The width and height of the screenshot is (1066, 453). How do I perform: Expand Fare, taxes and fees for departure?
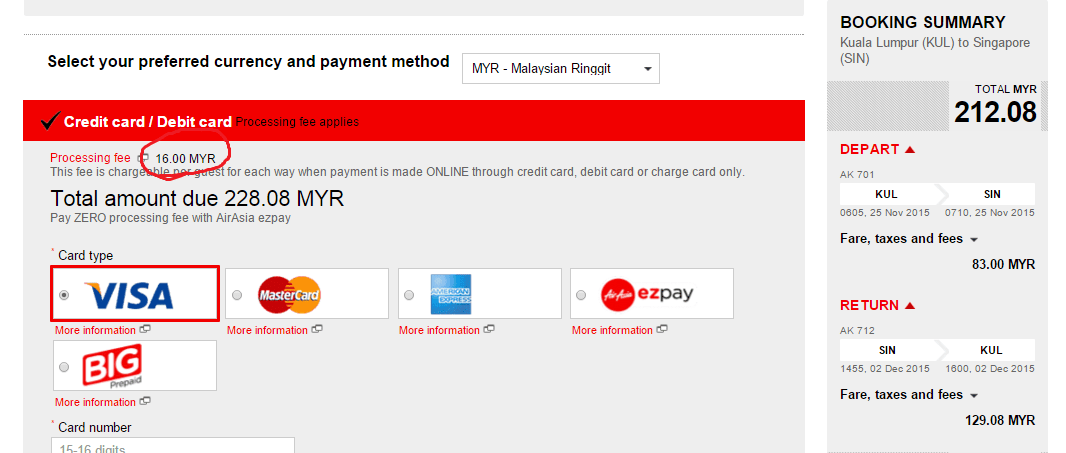(x=909, y=239)
